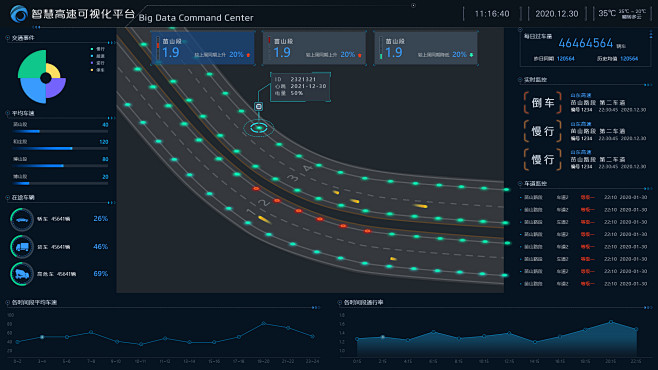Click the highest data point on average-speed line chart

pyautogui.click(x=263, y=323)
